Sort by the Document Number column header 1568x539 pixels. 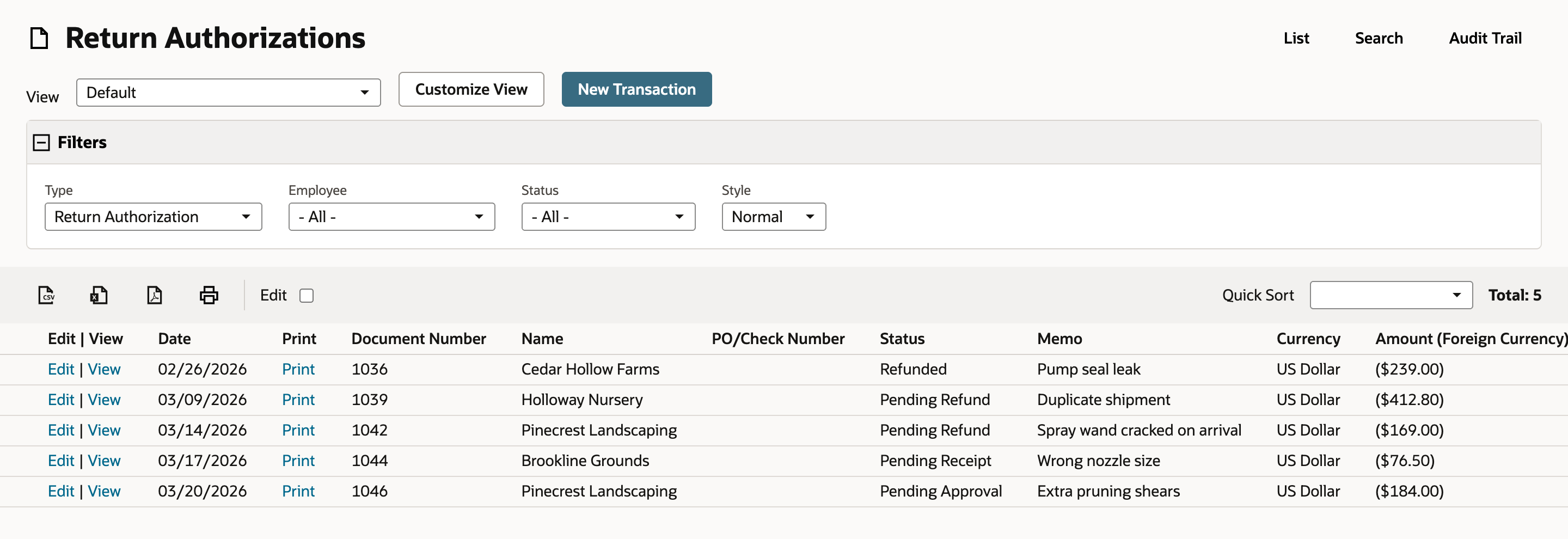(418, 339)
